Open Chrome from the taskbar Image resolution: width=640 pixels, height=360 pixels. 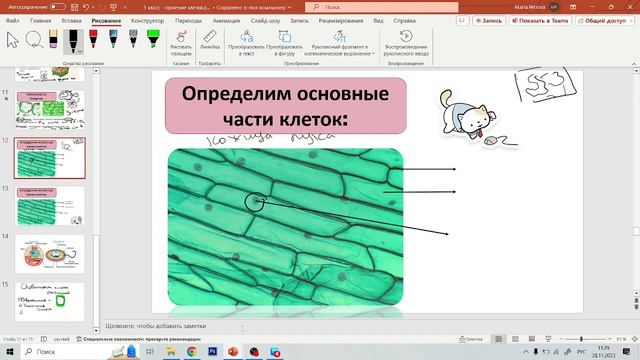(192, 351)
